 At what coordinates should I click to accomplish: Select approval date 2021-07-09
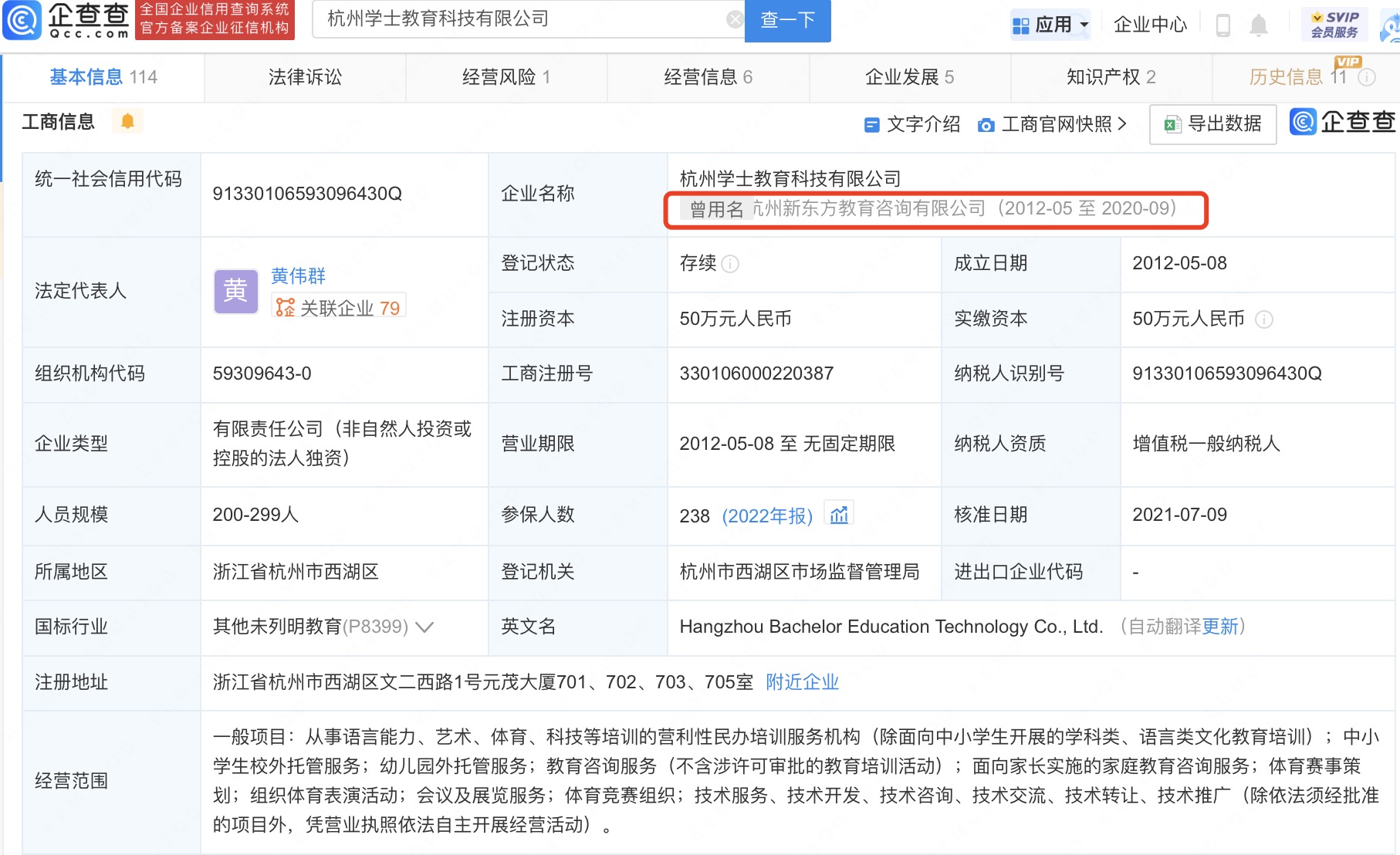[1179, 515]
